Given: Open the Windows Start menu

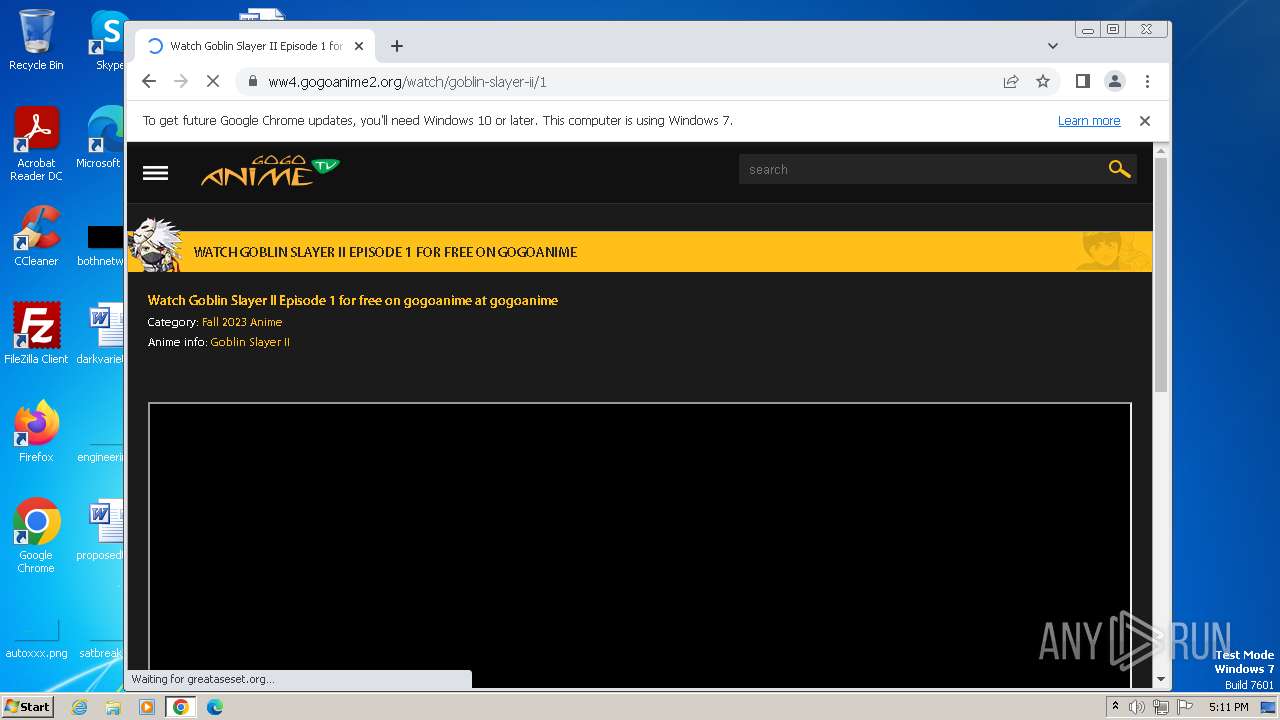Looking at the screenshot, I should pos(28,707).
